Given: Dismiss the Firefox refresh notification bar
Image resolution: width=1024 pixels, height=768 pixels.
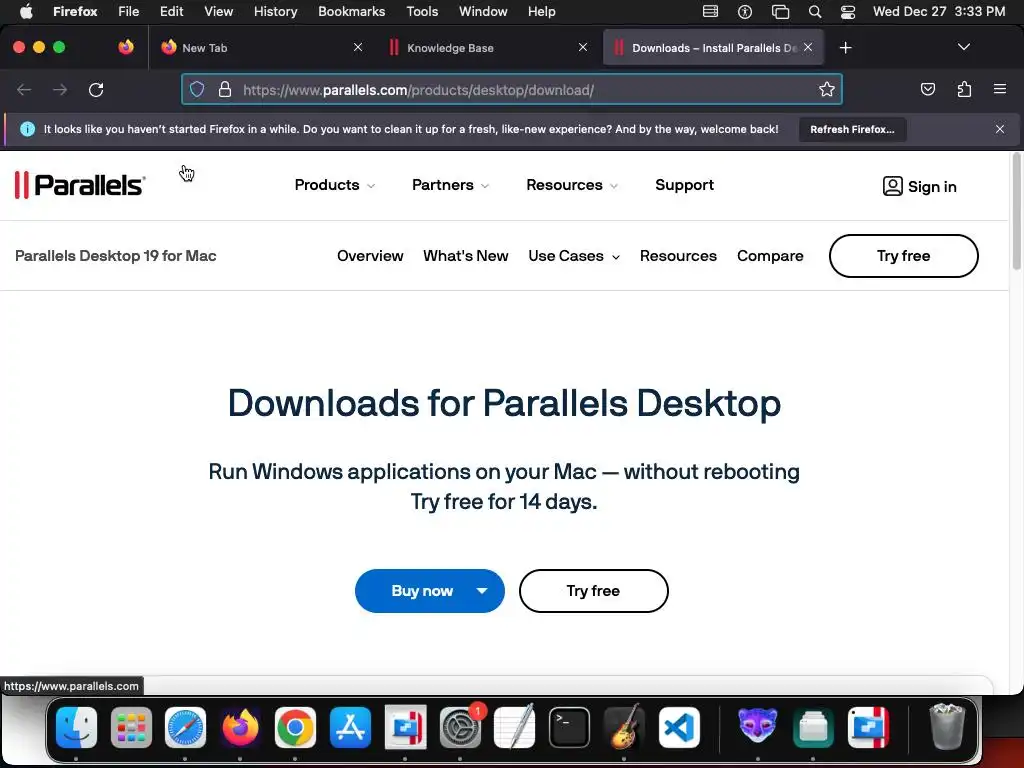Looking at the screenshot, I should [x=999, y=129].
